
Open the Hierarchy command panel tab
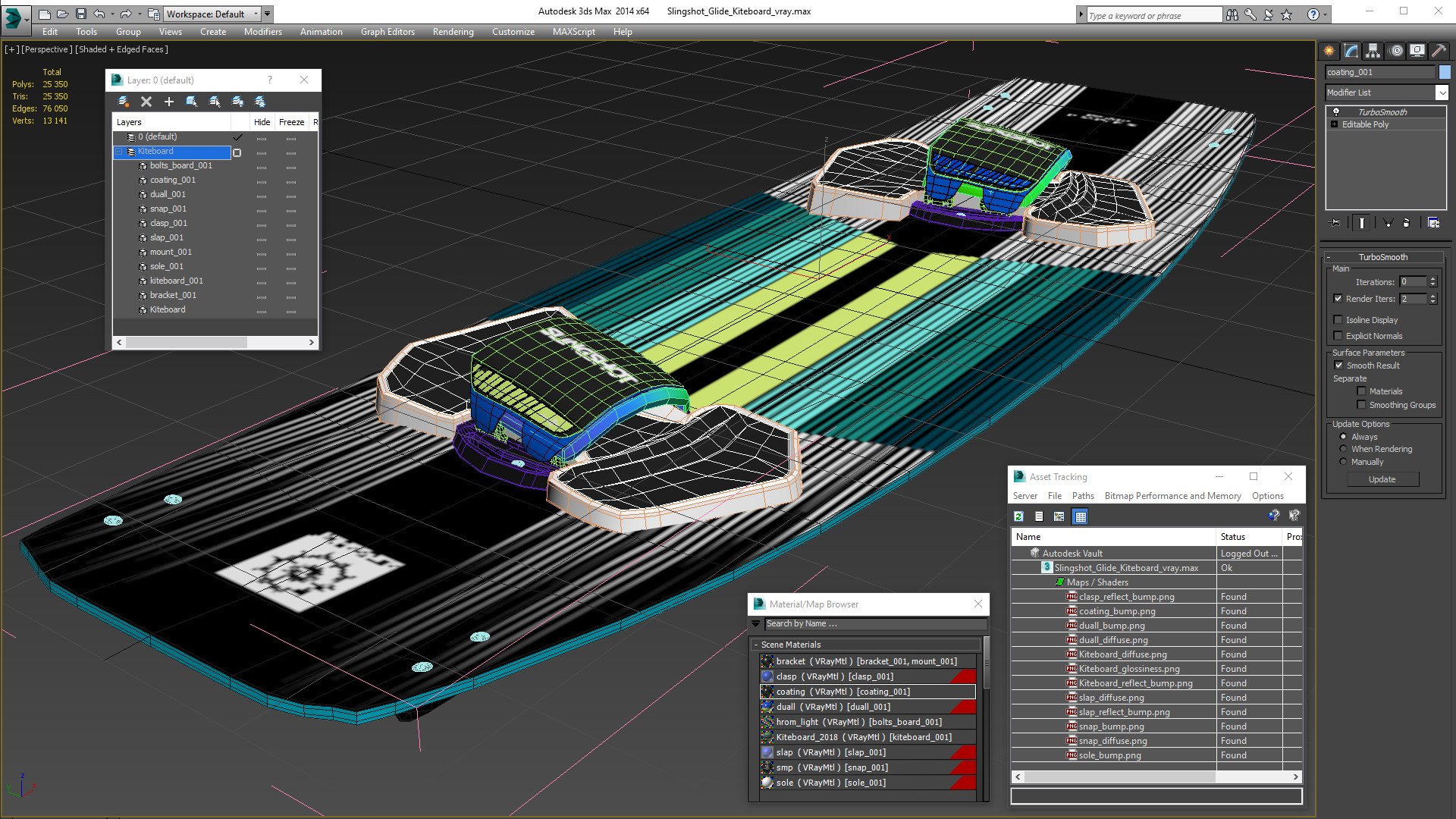click(x=1373, y=51)
